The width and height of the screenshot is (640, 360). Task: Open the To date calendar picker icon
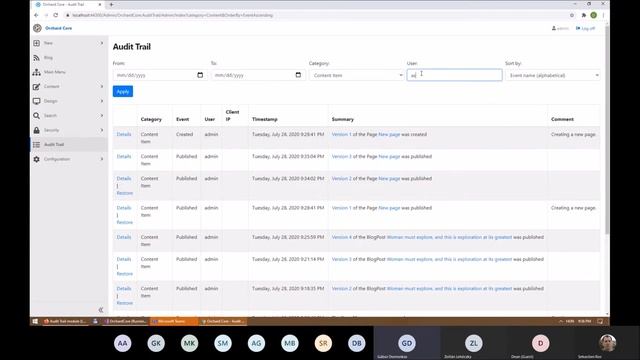pos(298,75)
